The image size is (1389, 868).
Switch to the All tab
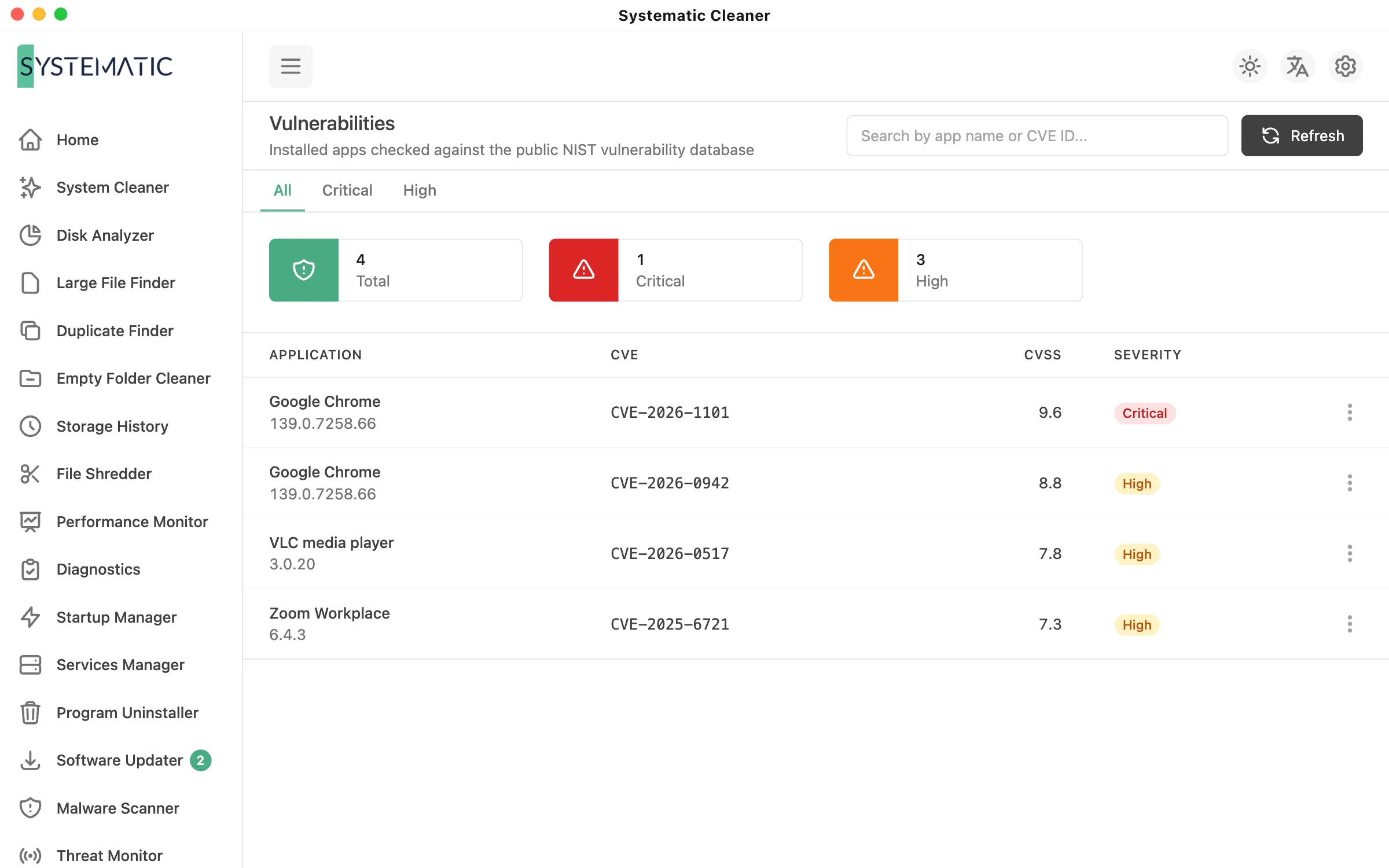tap(282, 190)
